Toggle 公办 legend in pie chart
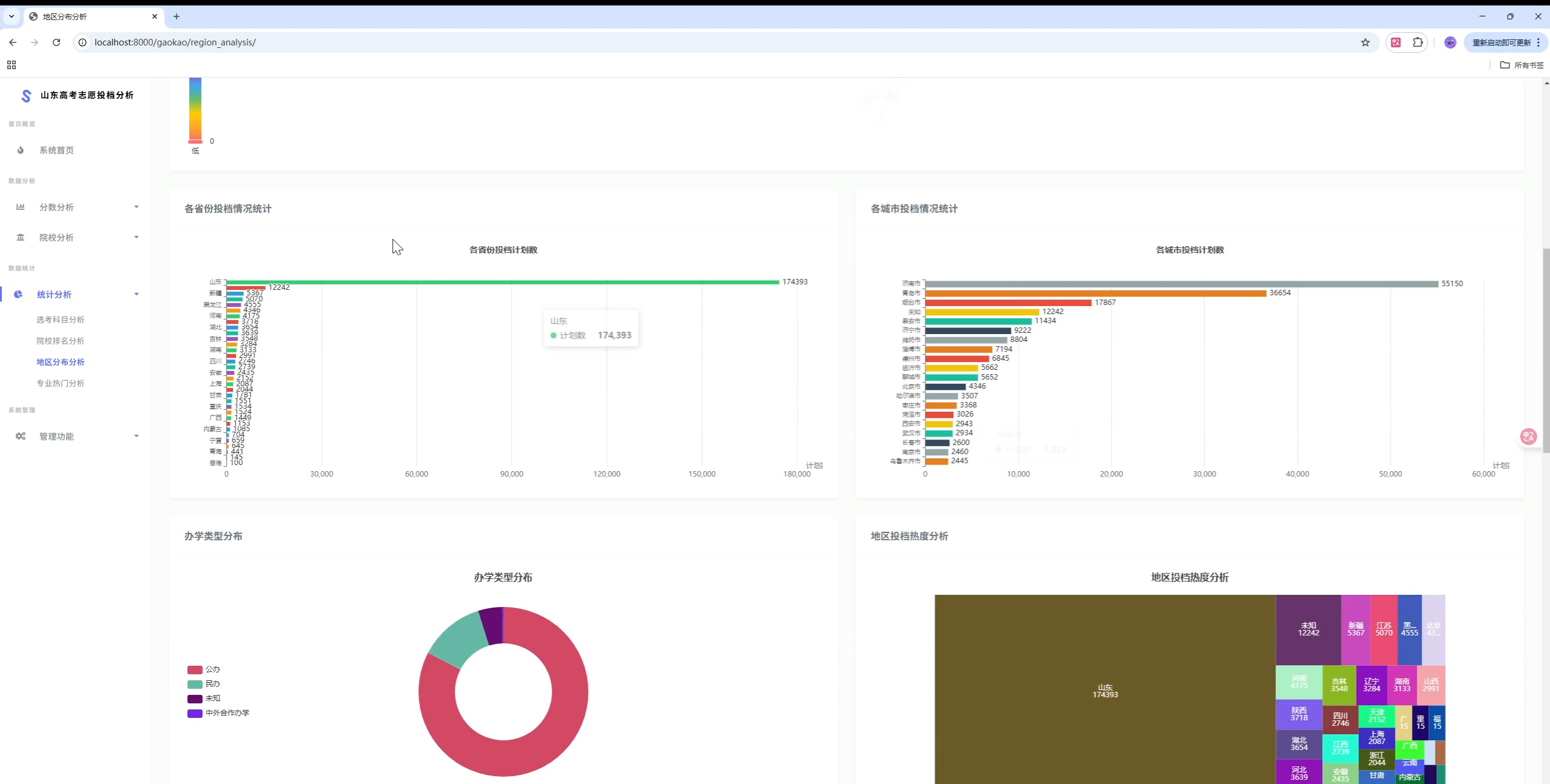Viewport: 1550px width, 784px height. pyautogui.click(x=204, y=670)
